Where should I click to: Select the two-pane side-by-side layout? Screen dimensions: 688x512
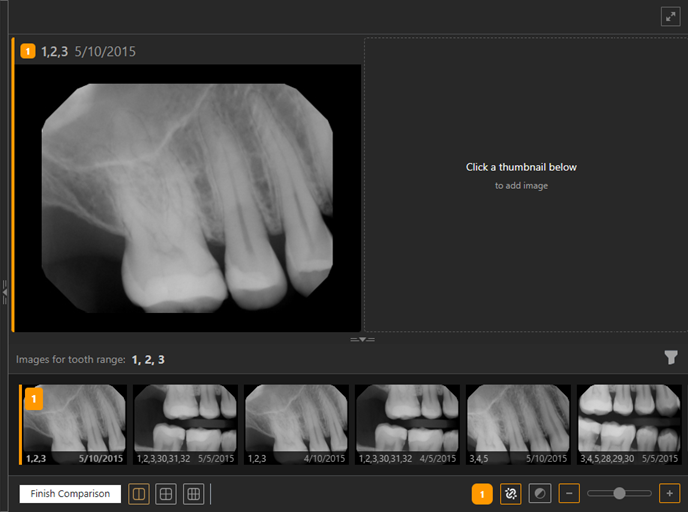click(x=139, y=494)
